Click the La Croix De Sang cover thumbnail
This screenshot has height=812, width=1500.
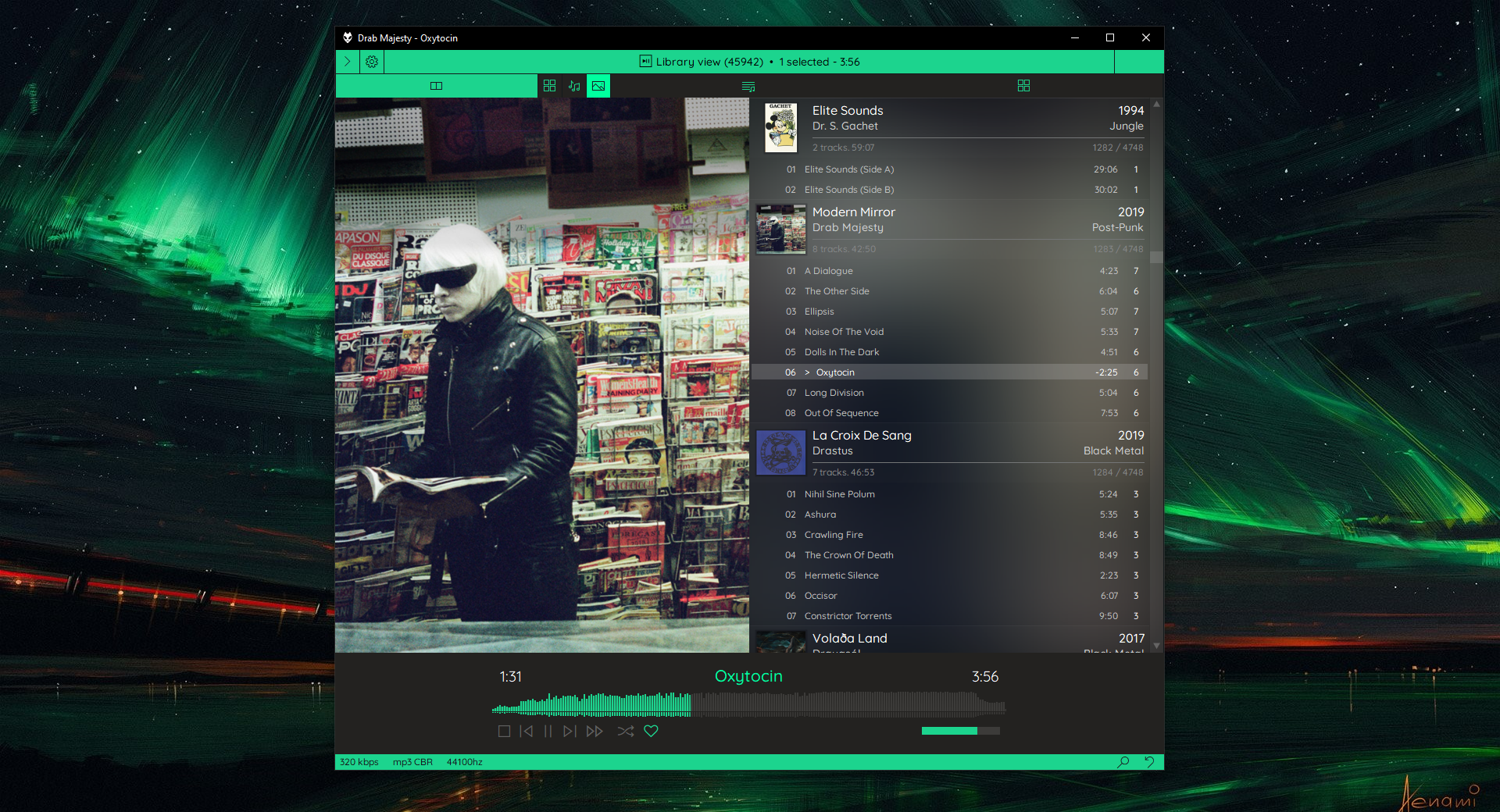(x=781, y=452)
